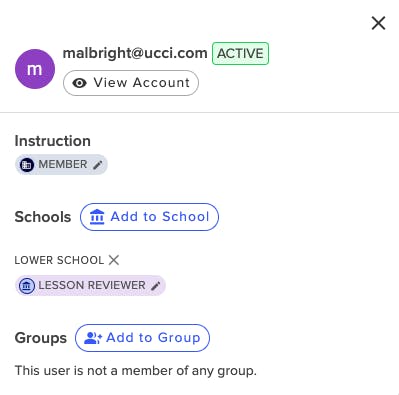
Task: Close the user details panel
Action: coord(378,23)
